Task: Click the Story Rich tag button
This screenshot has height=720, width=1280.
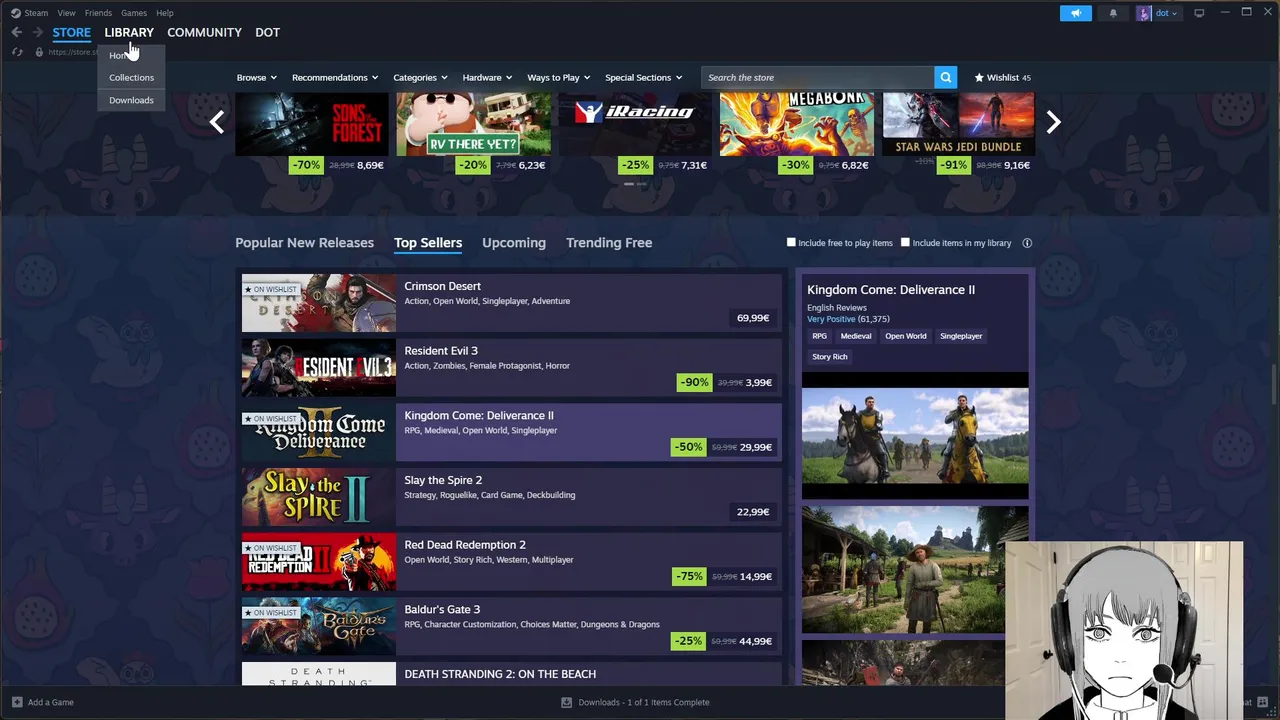Action: [830, 356]
